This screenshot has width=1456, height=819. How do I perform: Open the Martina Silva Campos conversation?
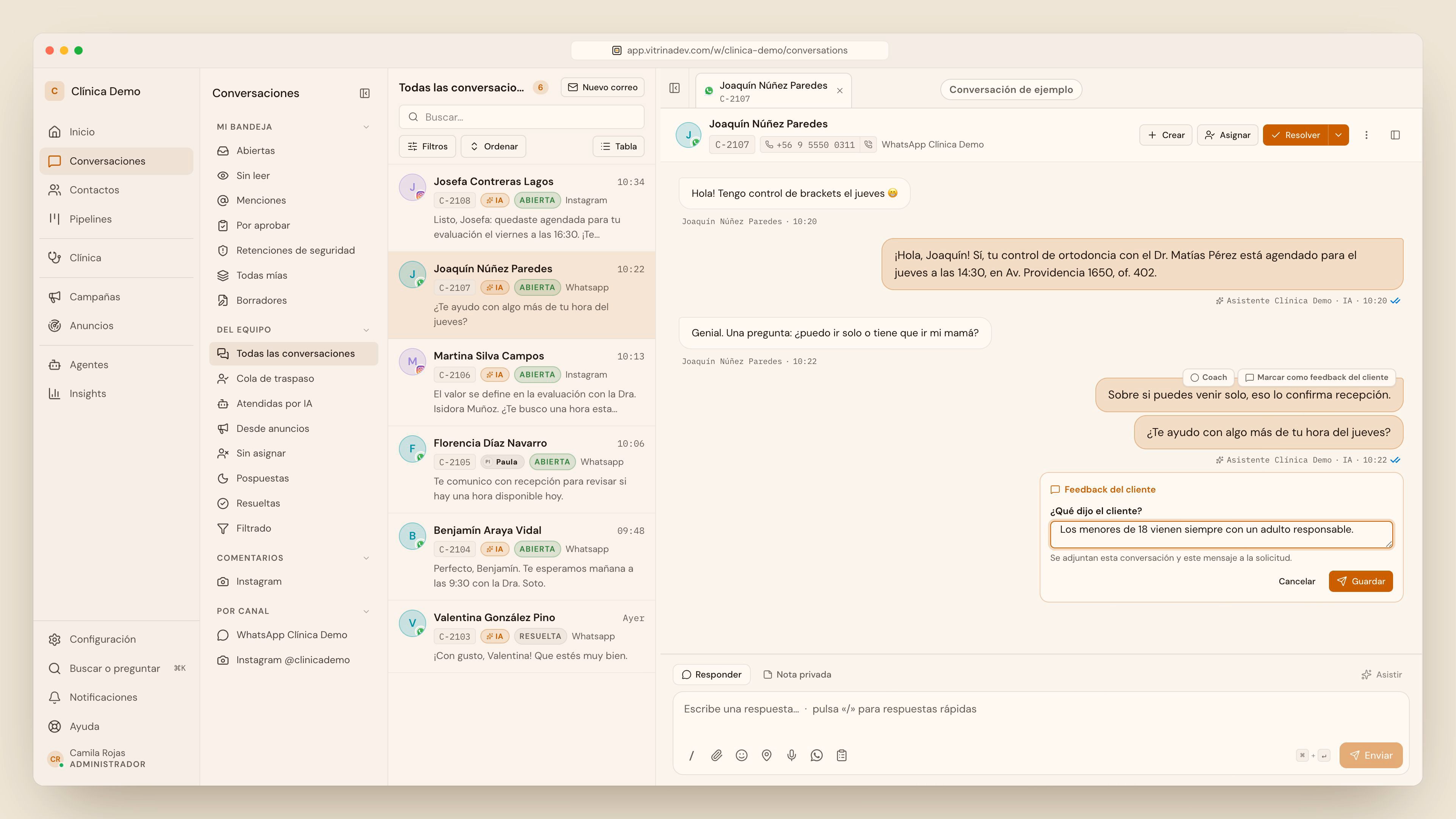click(521, 382)
